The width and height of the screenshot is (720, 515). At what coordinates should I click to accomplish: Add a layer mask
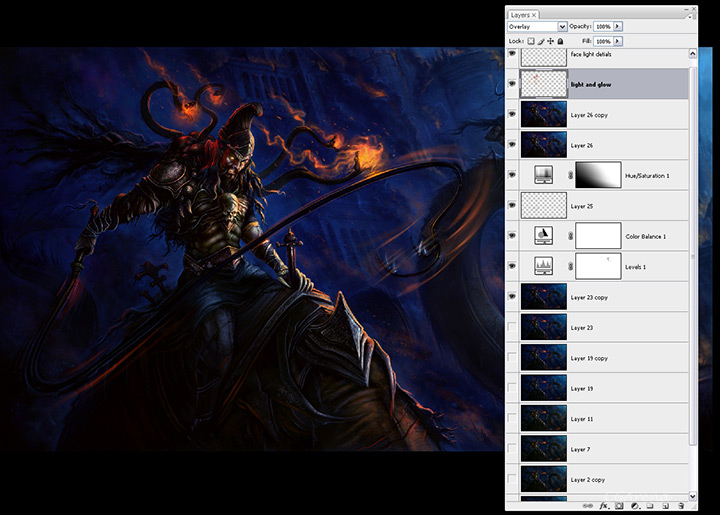[619, 506]
